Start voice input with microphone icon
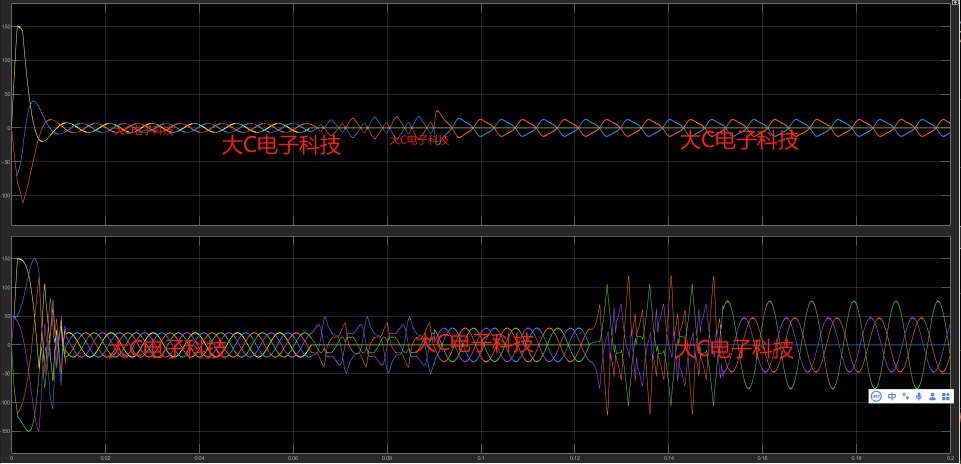Viewport: 961px width, 464px height. click(919, 396)
